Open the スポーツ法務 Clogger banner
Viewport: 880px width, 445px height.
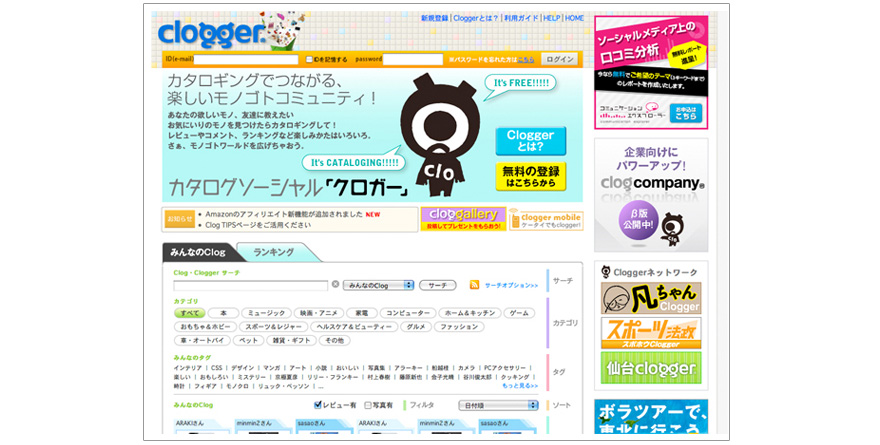(651, 333)
